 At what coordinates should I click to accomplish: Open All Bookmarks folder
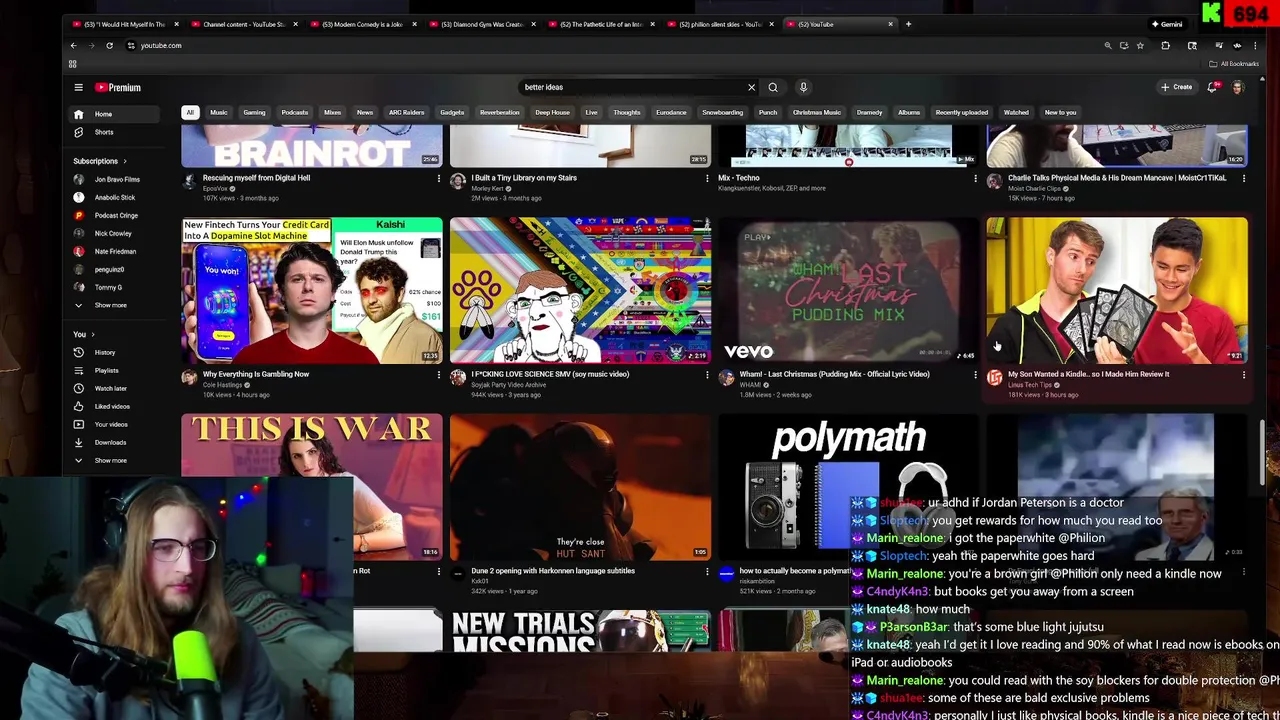coord(1235,64)
